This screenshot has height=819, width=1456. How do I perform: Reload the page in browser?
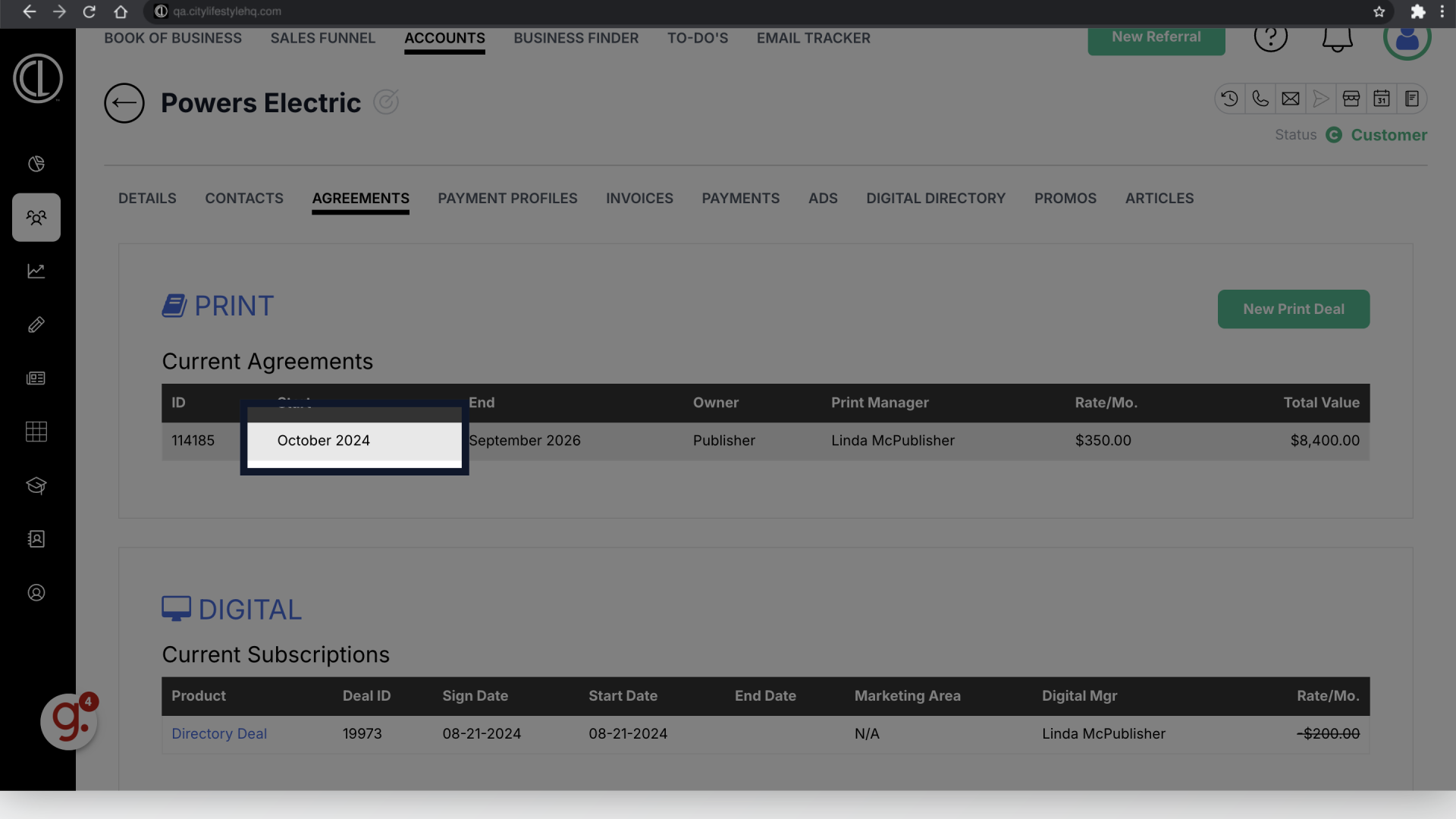pos(89,11)
